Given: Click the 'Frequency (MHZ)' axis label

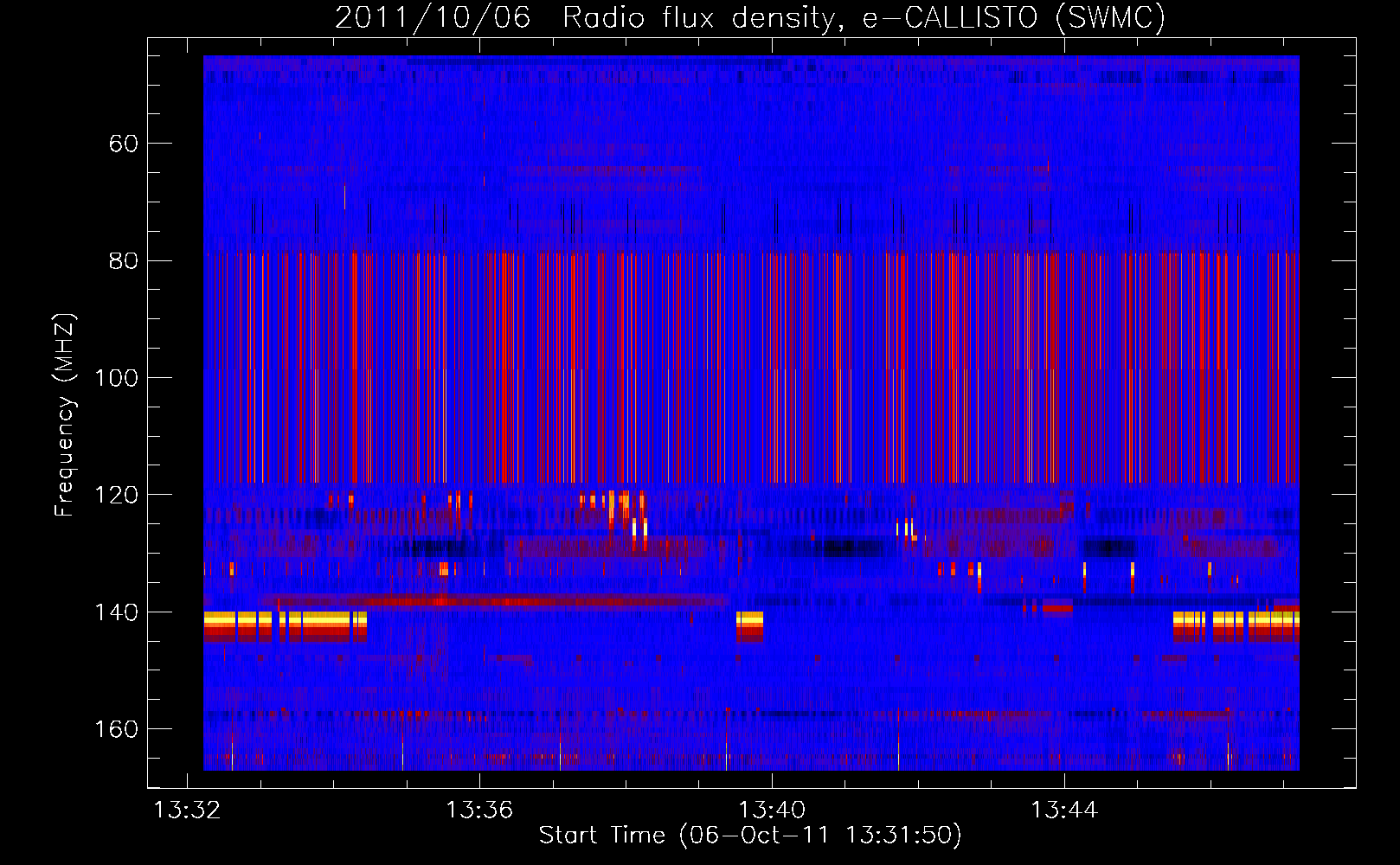Looking at the screenshot, I should tap(65, 415).
